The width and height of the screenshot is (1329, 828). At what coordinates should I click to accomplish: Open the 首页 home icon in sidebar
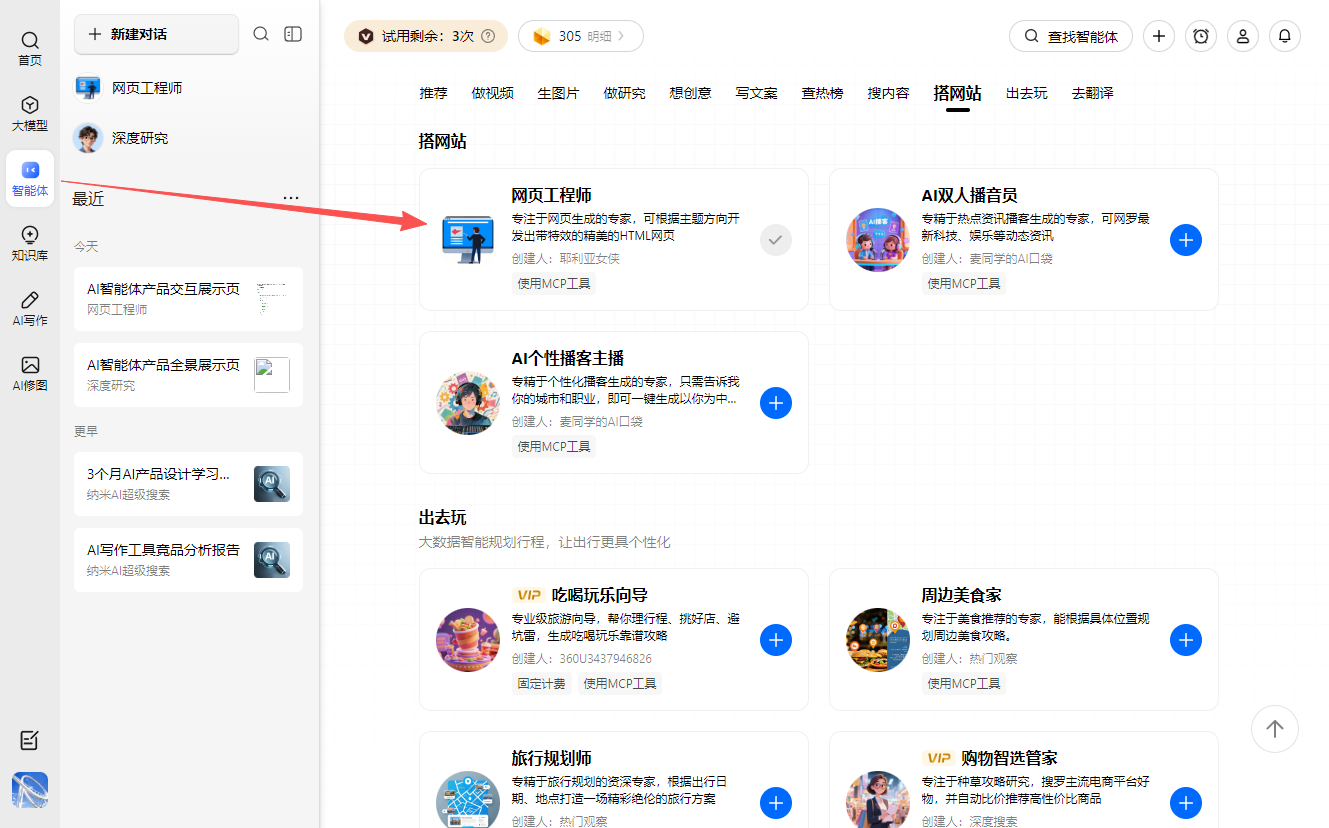pyautogui.click(x=30, y=48)
